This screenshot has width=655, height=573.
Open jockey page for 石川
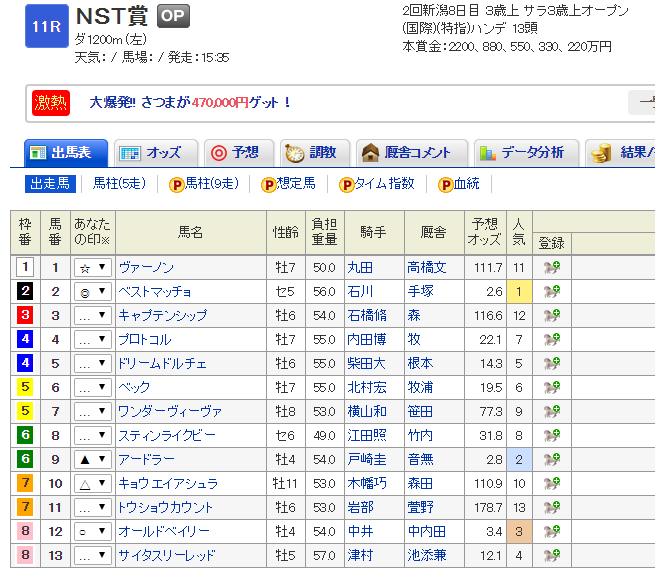tap(361, 292)
